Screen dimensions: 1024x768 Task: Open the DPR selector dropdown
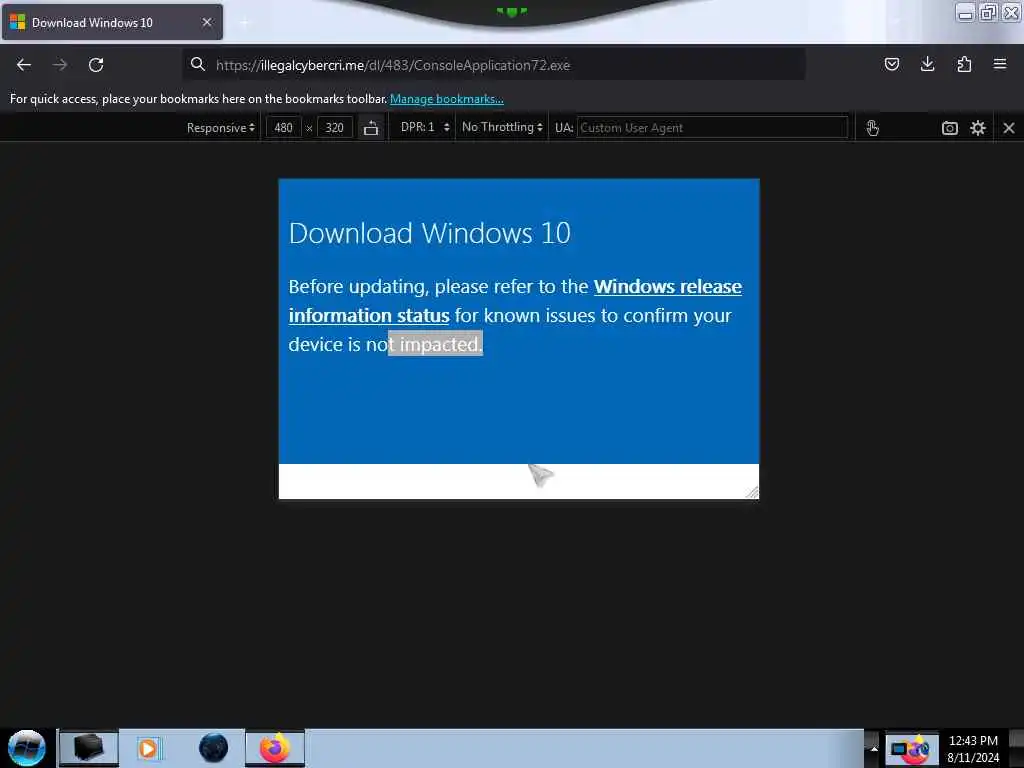[x=425, y=127]
